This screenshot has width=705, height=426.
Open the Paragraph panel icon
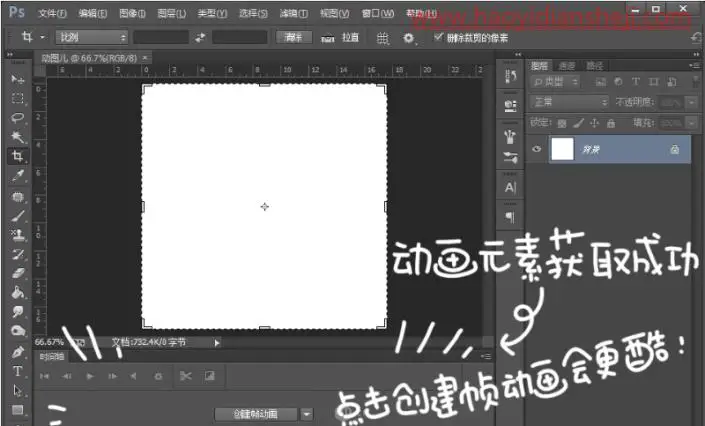click(x=510, y=217)
